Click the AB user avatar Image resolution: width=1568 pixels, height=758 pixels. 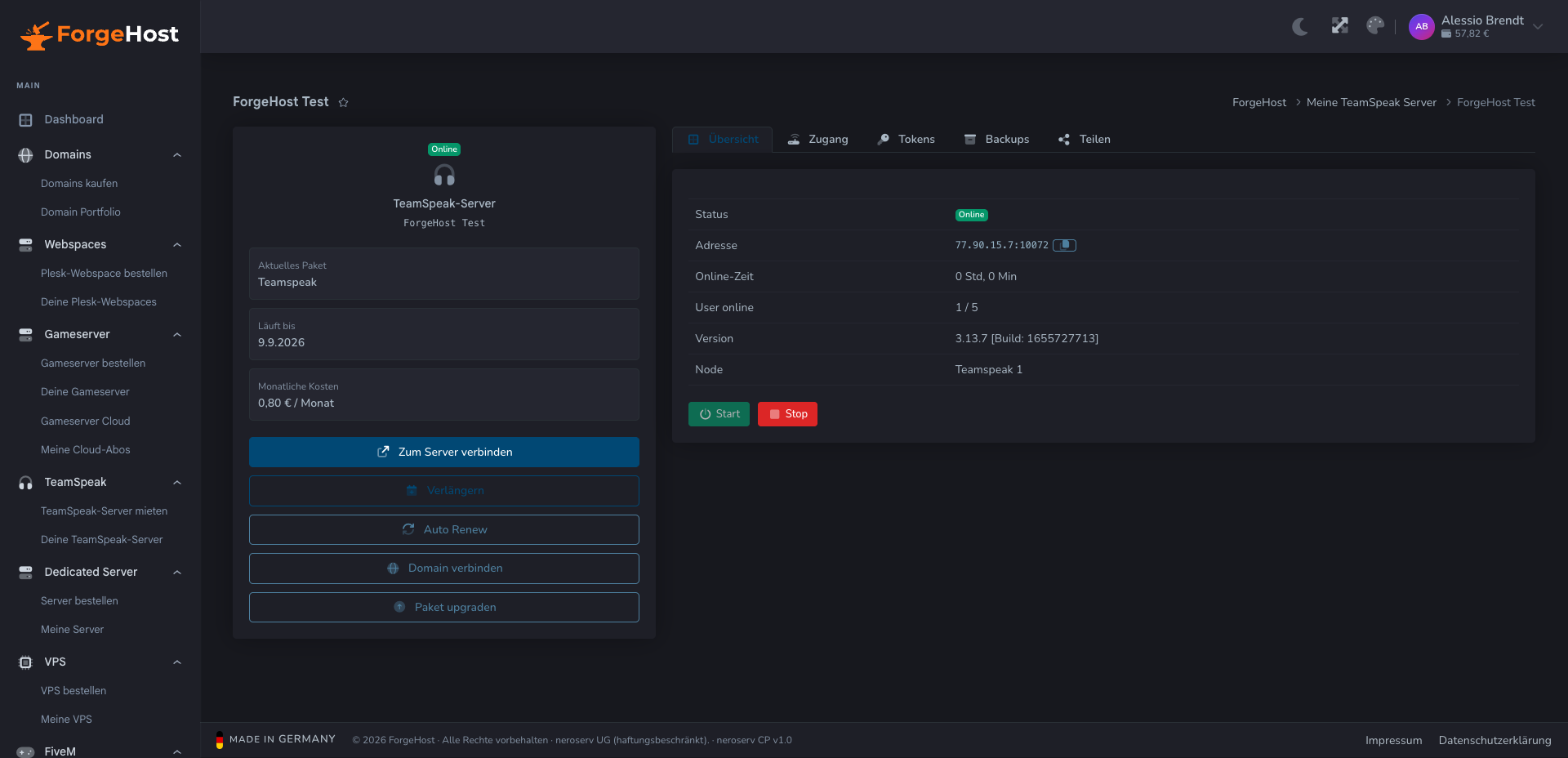pos(1422,26)
